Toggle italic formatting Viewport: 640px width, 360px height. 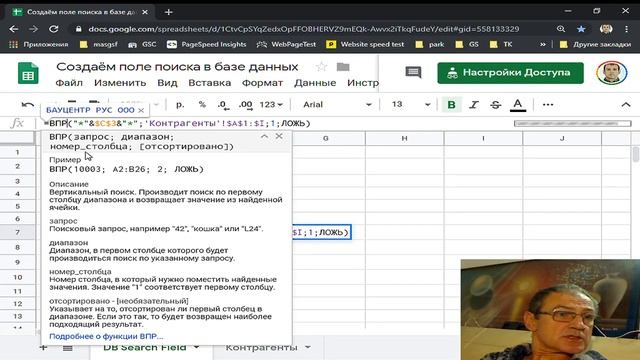(x=473, y=105)
